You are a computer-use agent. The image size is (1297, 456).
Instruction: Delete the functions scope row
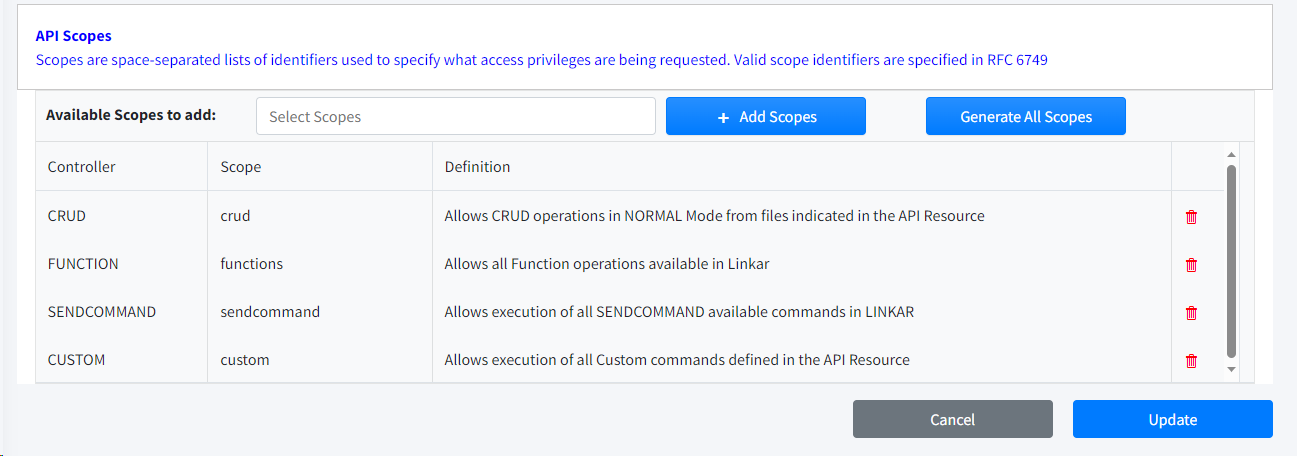(x=1191, y=265)
